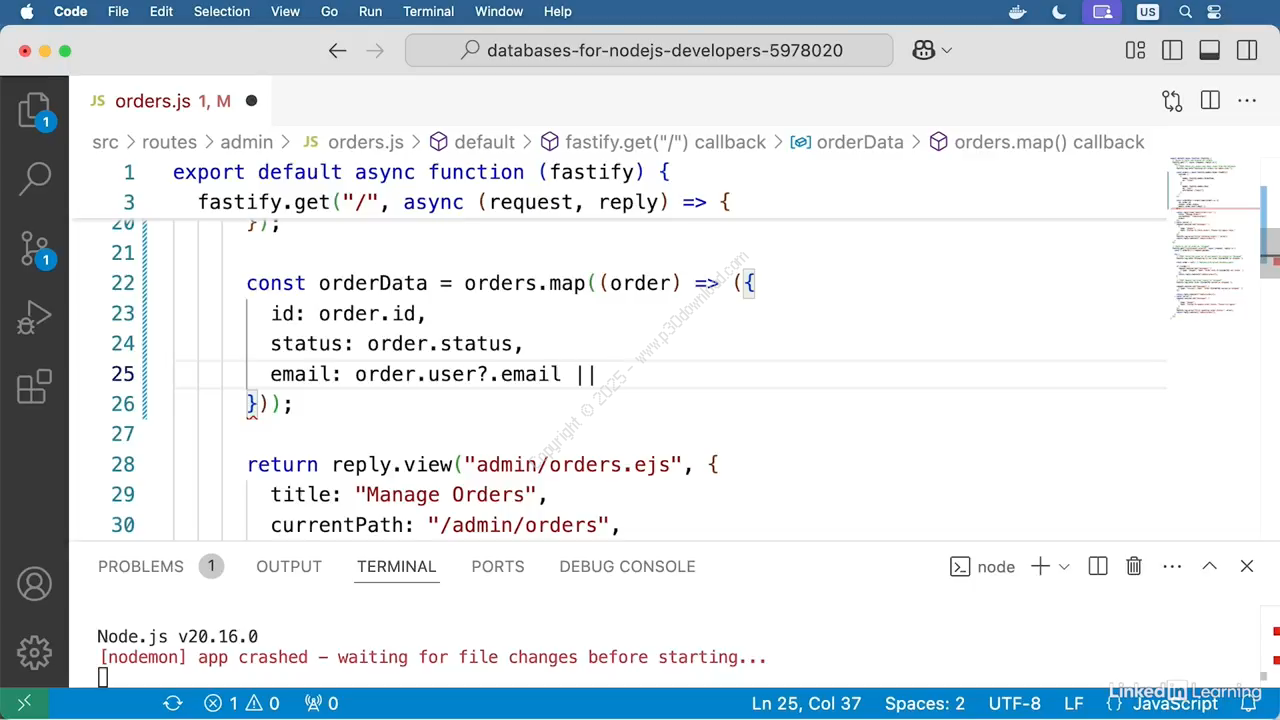Open editor More Actions ellipsis

(x=1247, y=101)
